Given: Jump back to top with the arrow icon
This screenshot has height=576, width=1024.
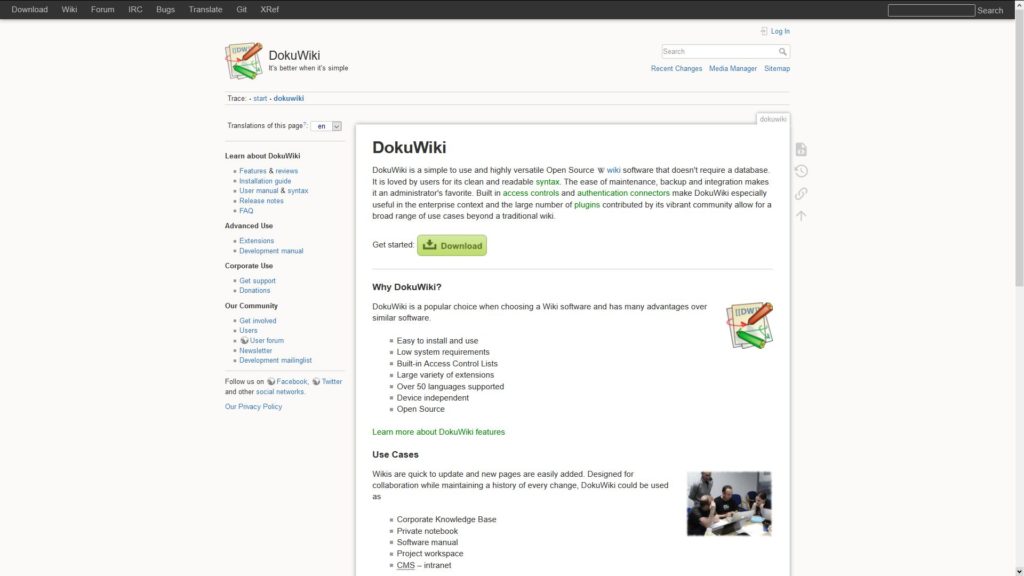Looking at the screenshot, I should 800,216.
